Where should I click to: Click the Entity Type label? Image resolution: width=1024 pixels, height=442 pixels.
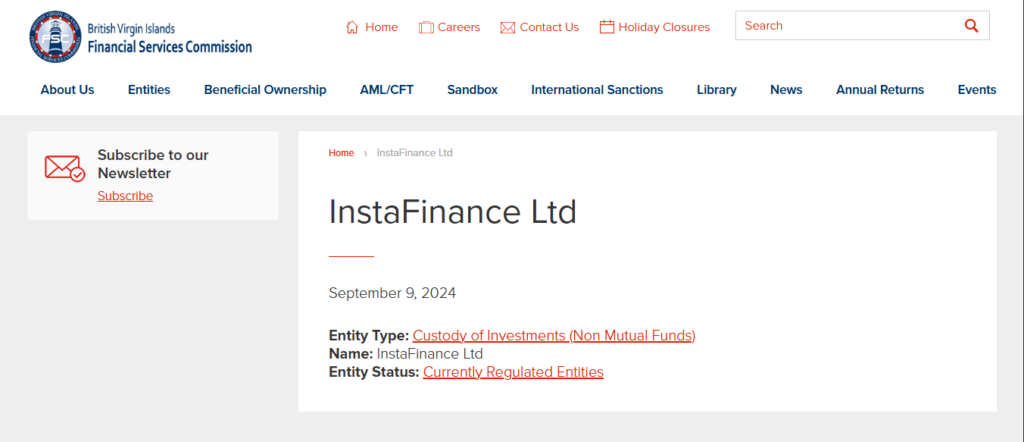click(369, 336)
